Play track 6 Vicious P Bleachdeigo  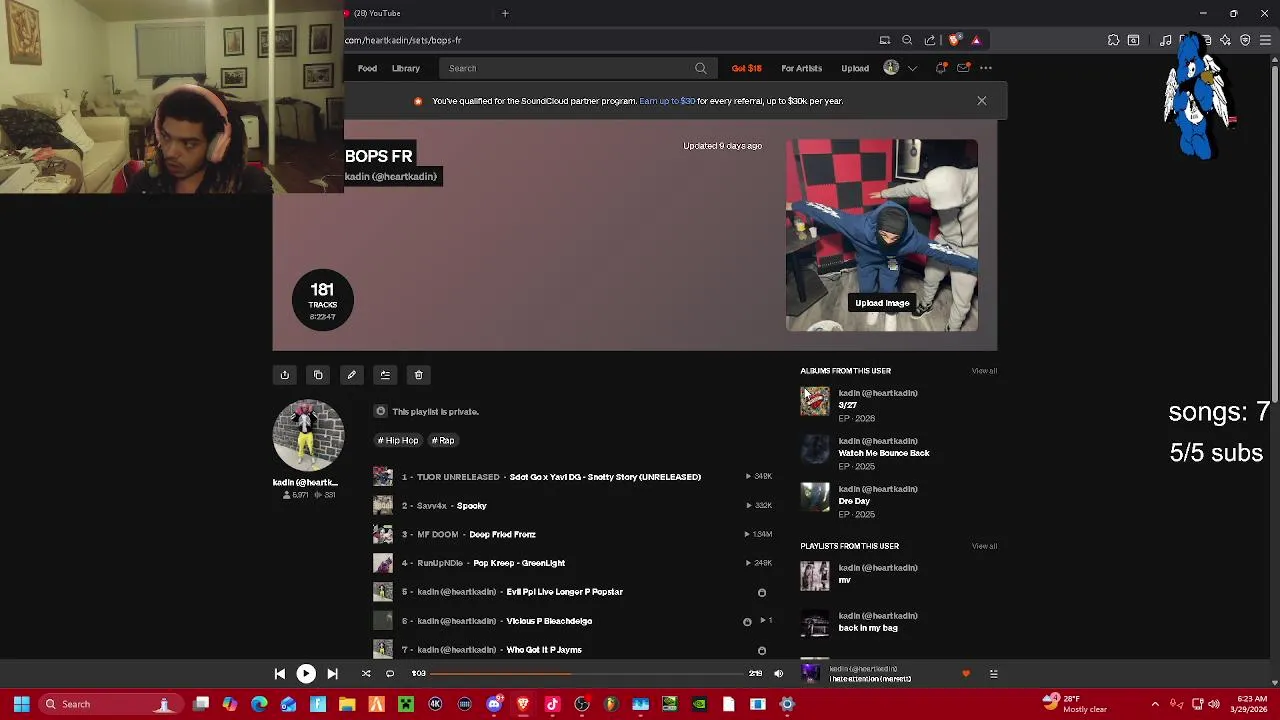coord(549,621)
